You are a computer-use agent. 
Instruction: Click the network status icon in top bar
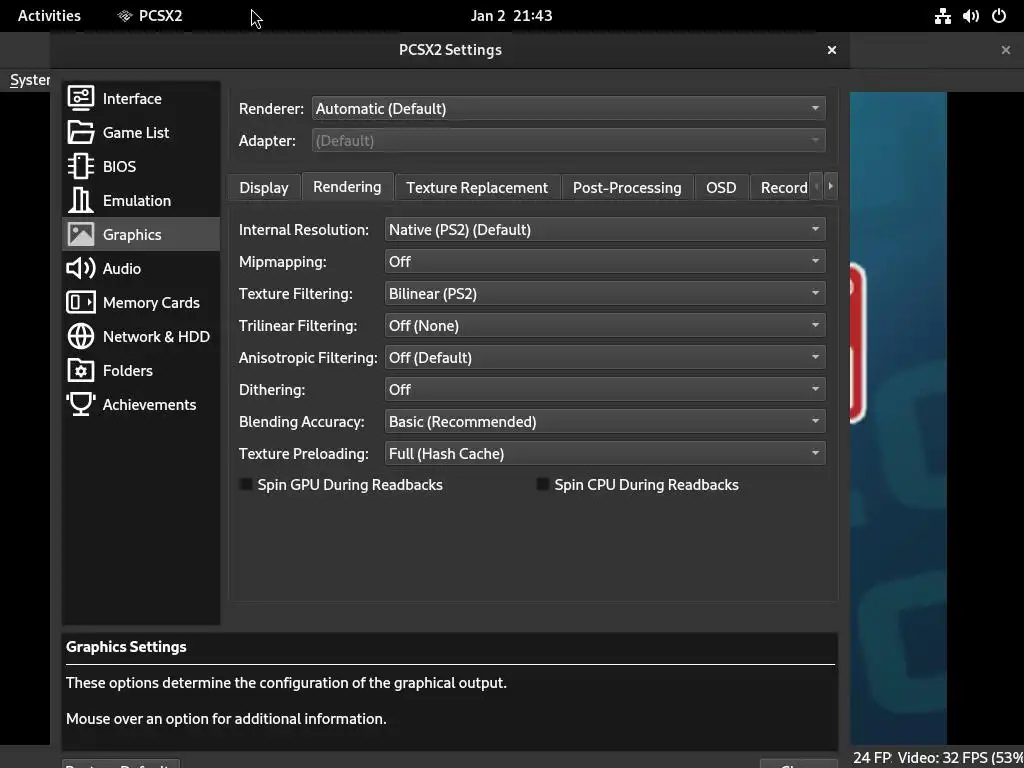tap(942, 16)
